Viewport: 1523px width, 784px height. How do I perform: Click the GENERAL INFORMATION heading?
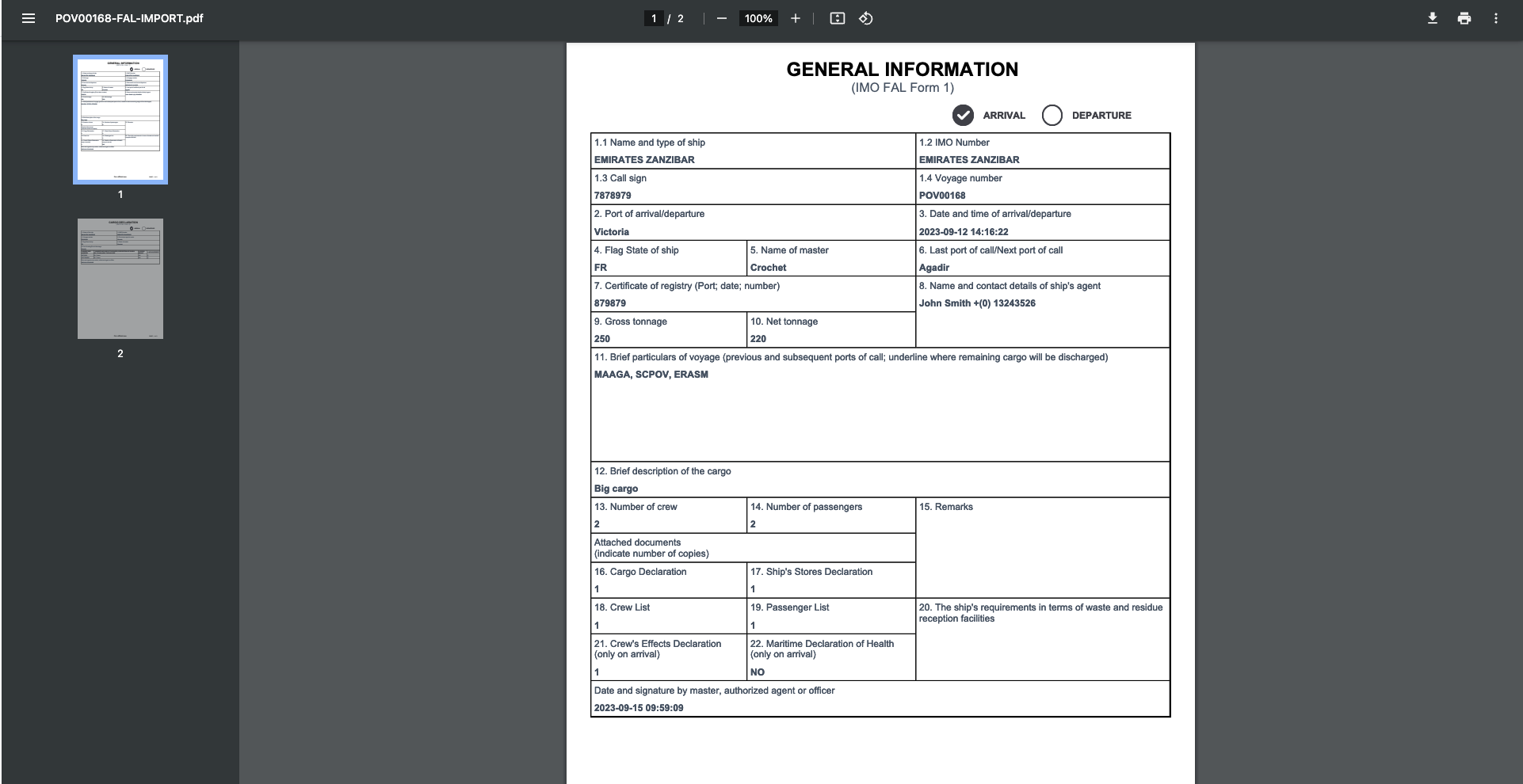902,70
